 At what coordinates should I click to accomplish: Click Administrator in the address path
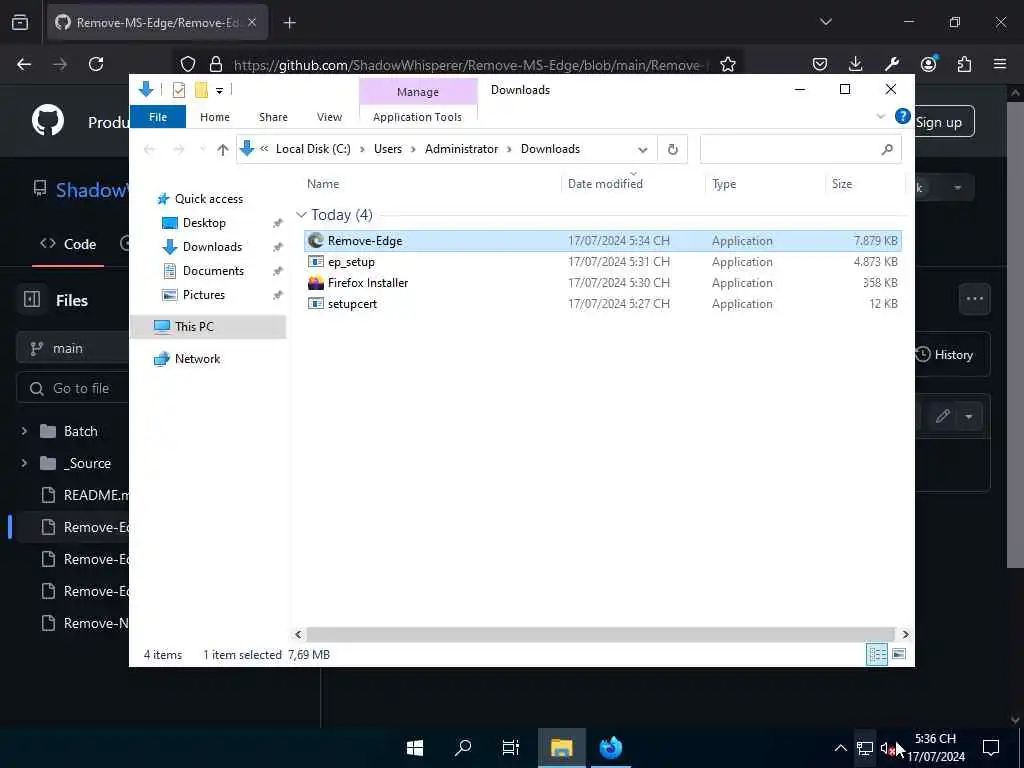[462, 149]
